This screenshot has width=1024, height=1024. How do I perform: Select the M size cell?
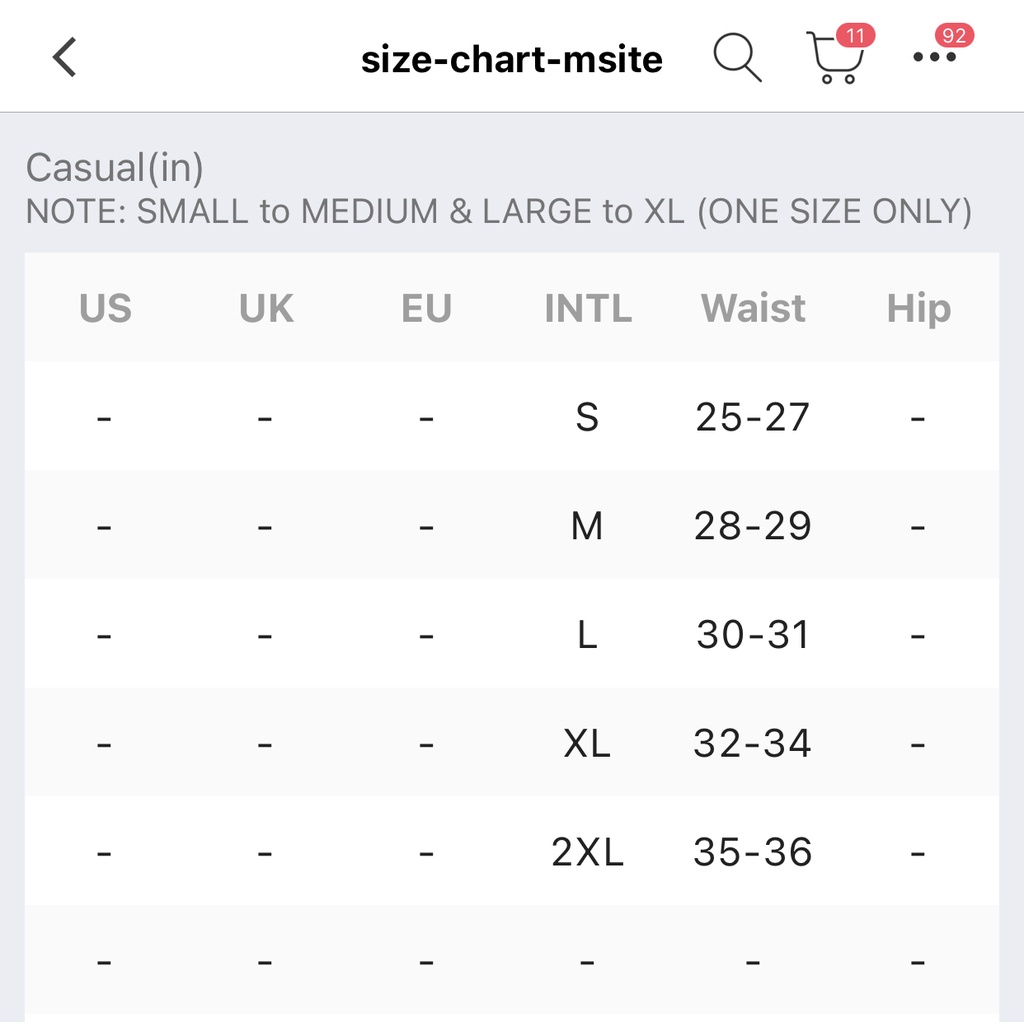point(587,526)
